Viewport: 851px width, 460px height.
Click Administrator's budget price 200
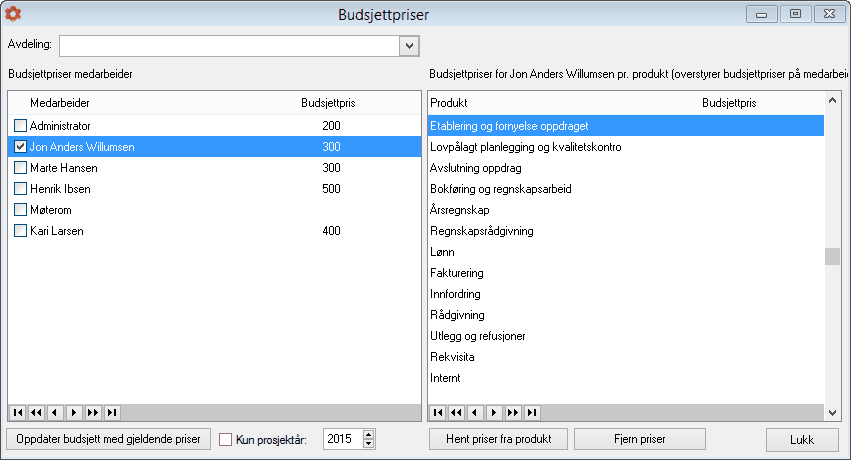[331, 126]
